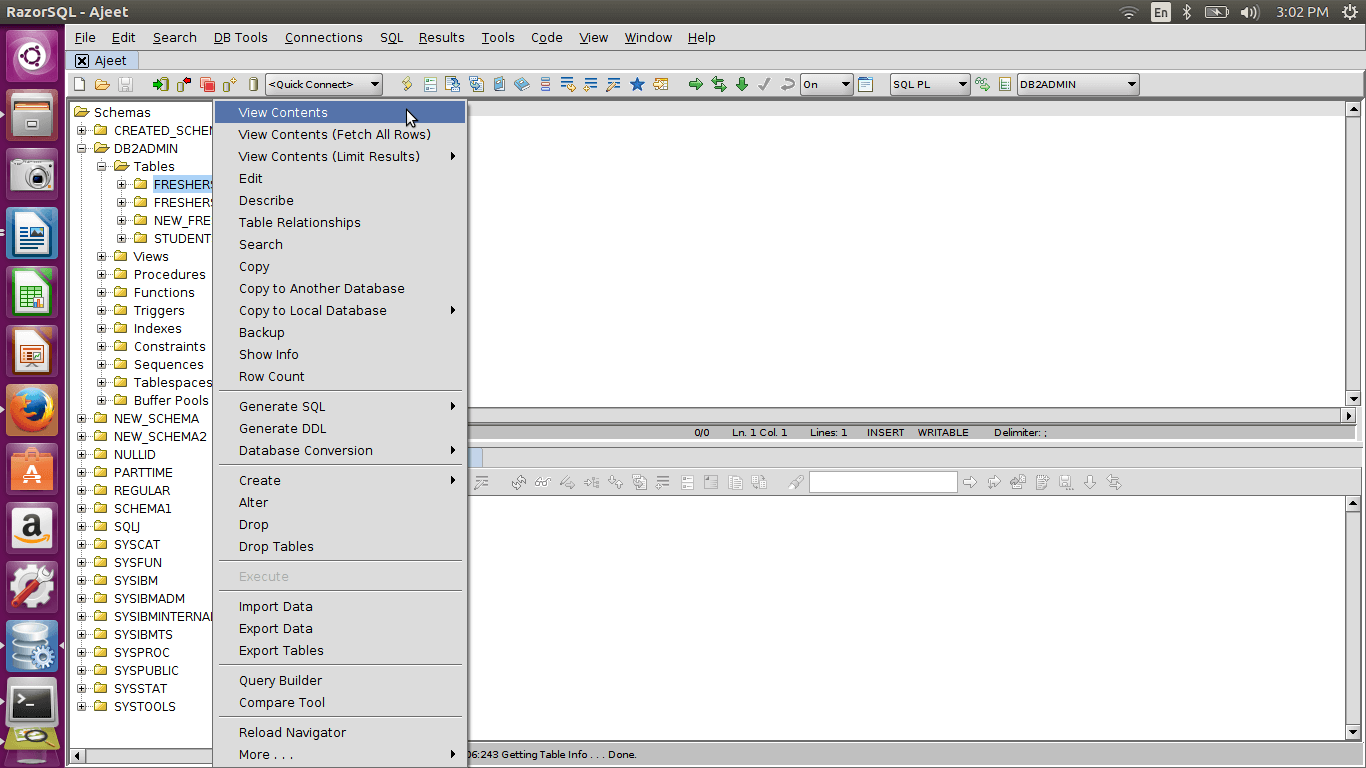Viewport: 1366px width, 768px height.
Task: Collapse the Tables folder node
Action: point(102,167)
